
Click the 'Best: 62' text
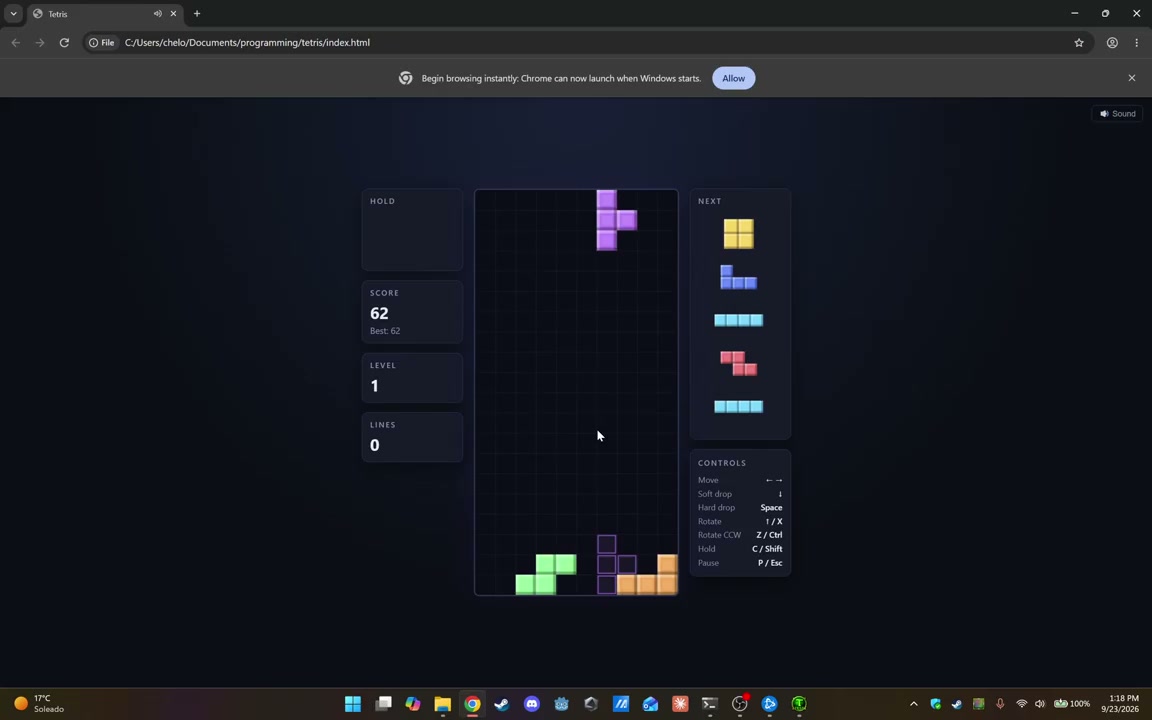pyautogui.click(x=385, y=331)
